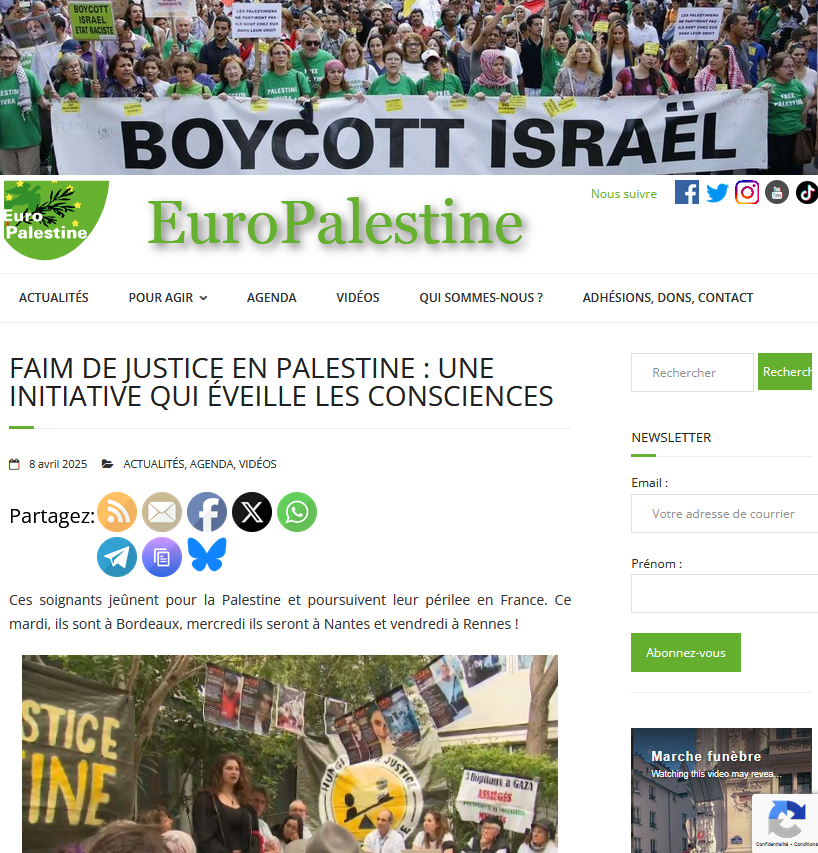Focus the newsletter Email address field
Image resolution: width=818 pixels, height=853 pixels.
coord(724,514)
